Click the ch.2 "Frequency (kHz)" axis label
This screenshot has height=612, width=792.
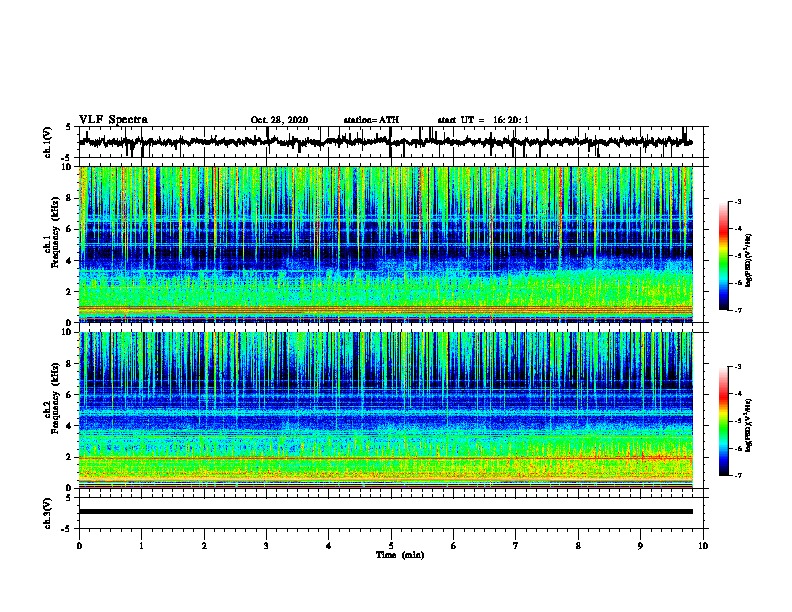[x=55, y=398]
